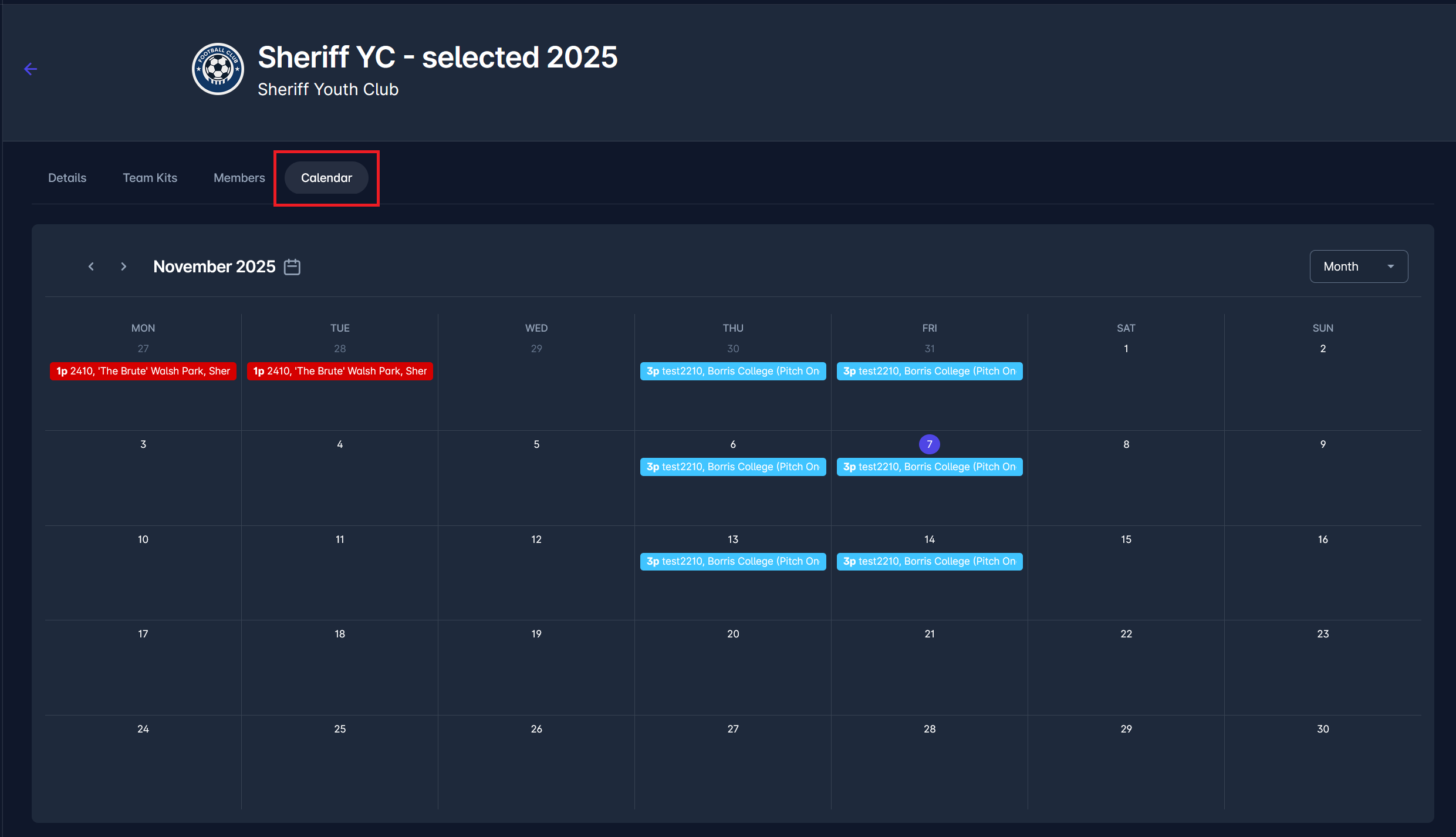Open the 3p Borris College event on November 14
This screenshot has height=837, width=1456.
coord(929,561)
